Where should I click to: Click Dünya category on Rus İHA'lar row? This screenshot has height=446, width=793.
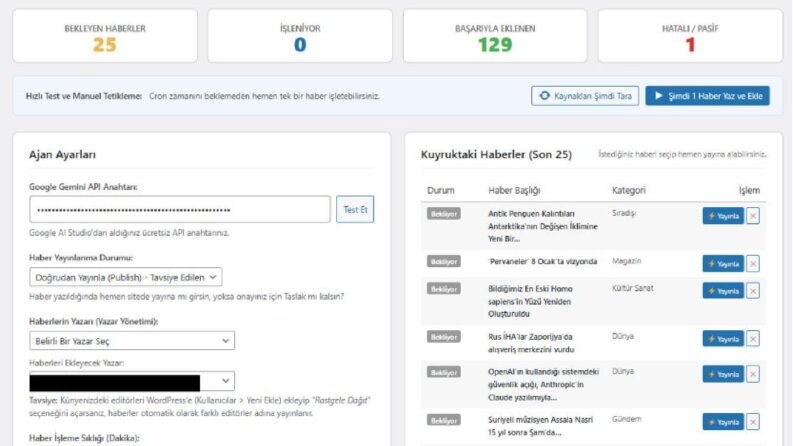coord(623,336)
